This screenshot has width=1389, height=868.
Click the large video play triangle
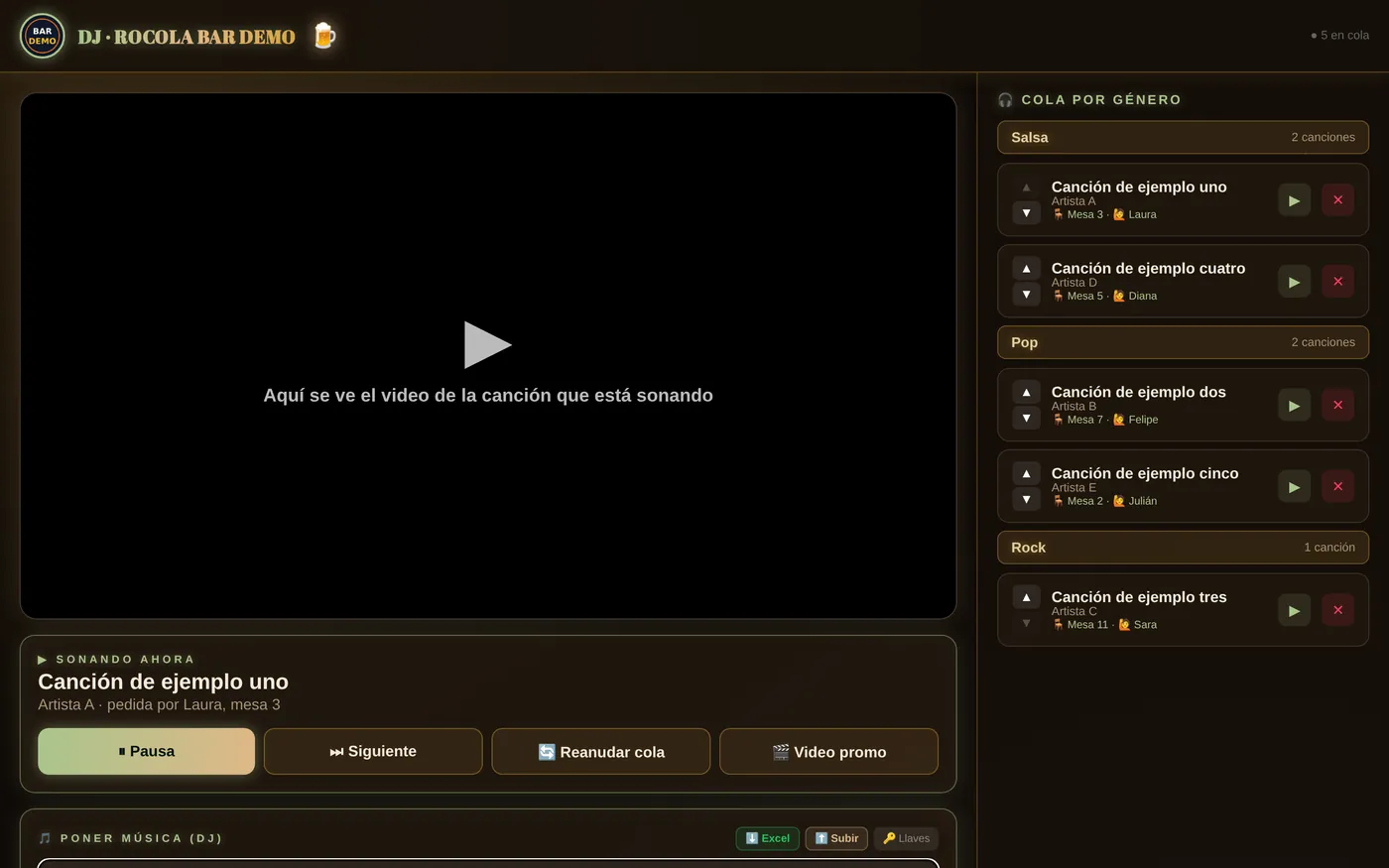(487, 344)
